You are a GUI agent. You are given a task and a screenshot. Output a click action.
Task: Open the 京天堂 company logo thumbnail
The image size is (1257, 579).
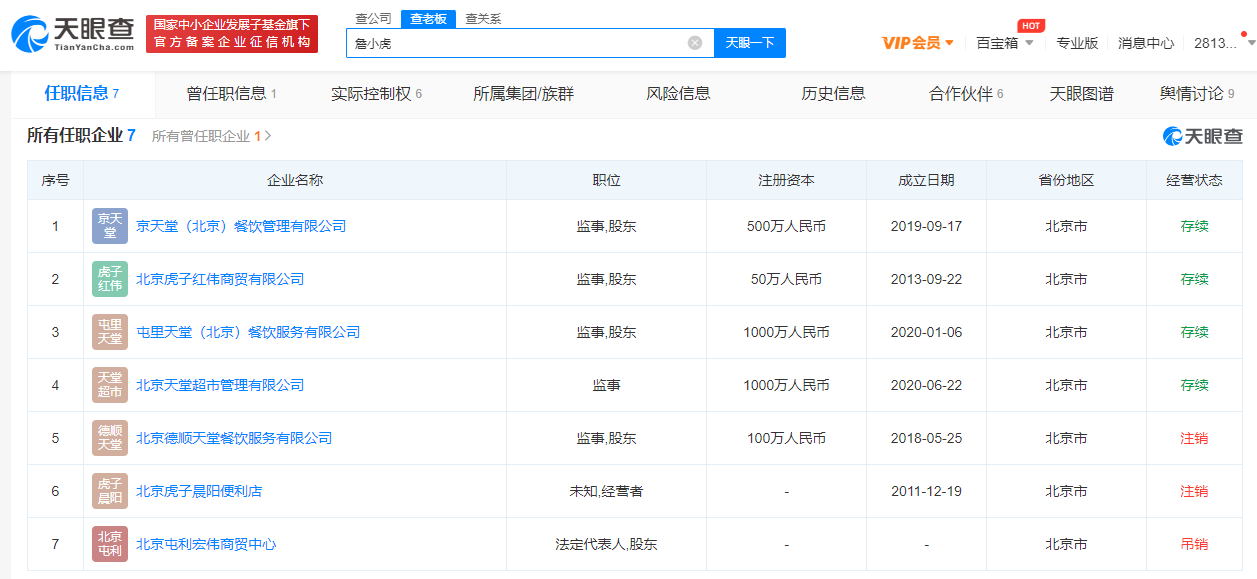point(110,226)
